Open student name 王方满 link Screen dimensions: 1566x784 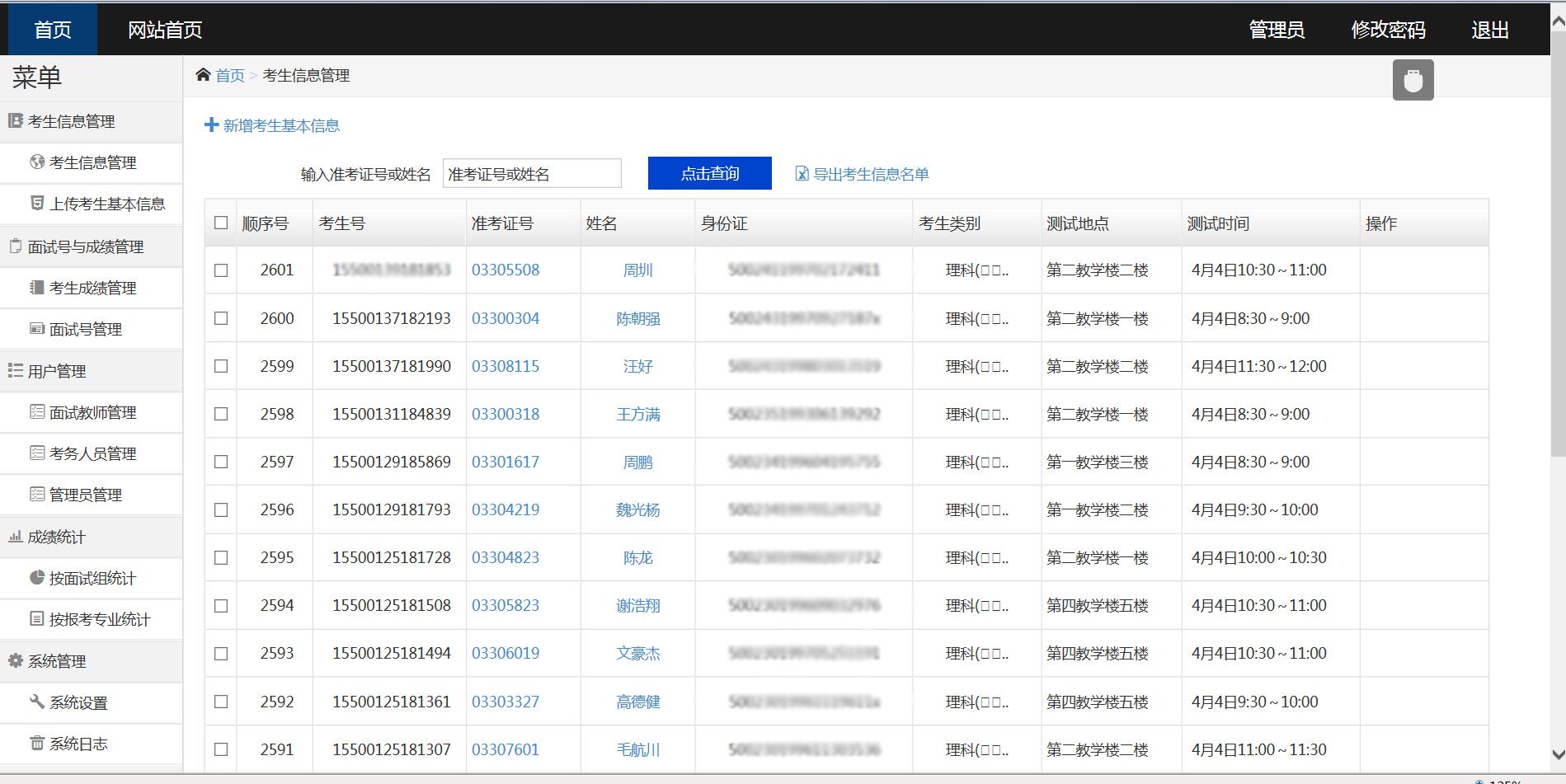[638, 414]
